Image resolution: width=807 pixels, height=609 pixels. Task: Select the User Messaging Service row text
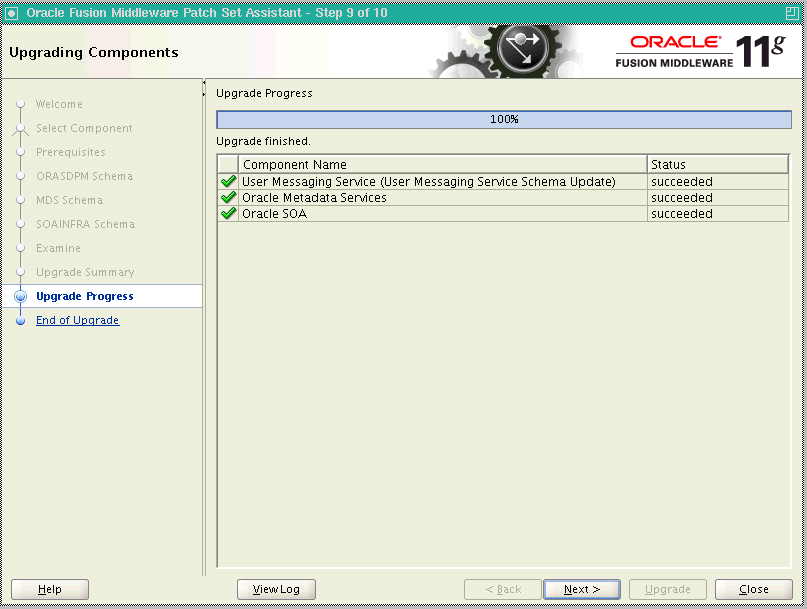click(x=429, y=182)
